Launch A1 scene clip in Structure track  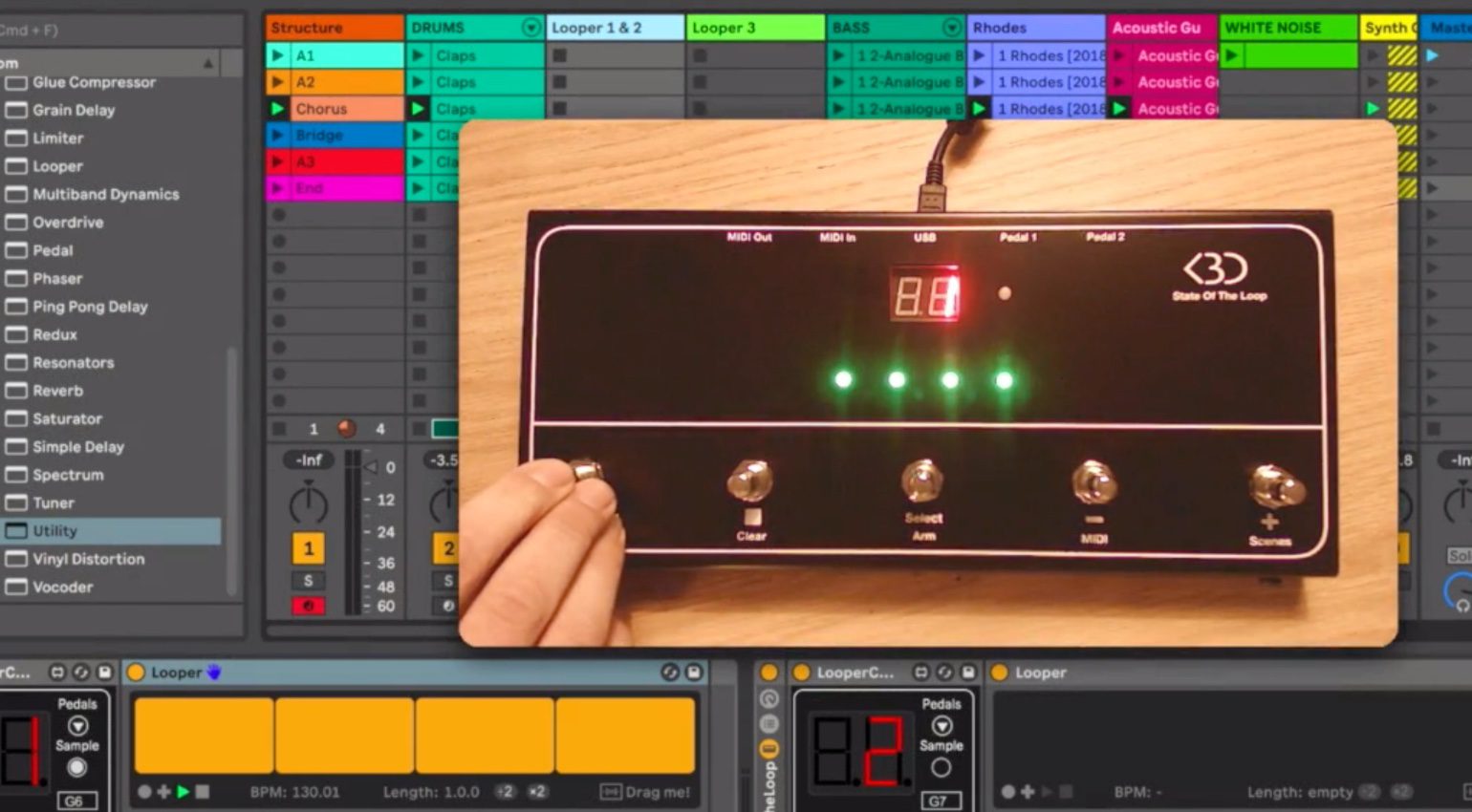coord(278,55)
